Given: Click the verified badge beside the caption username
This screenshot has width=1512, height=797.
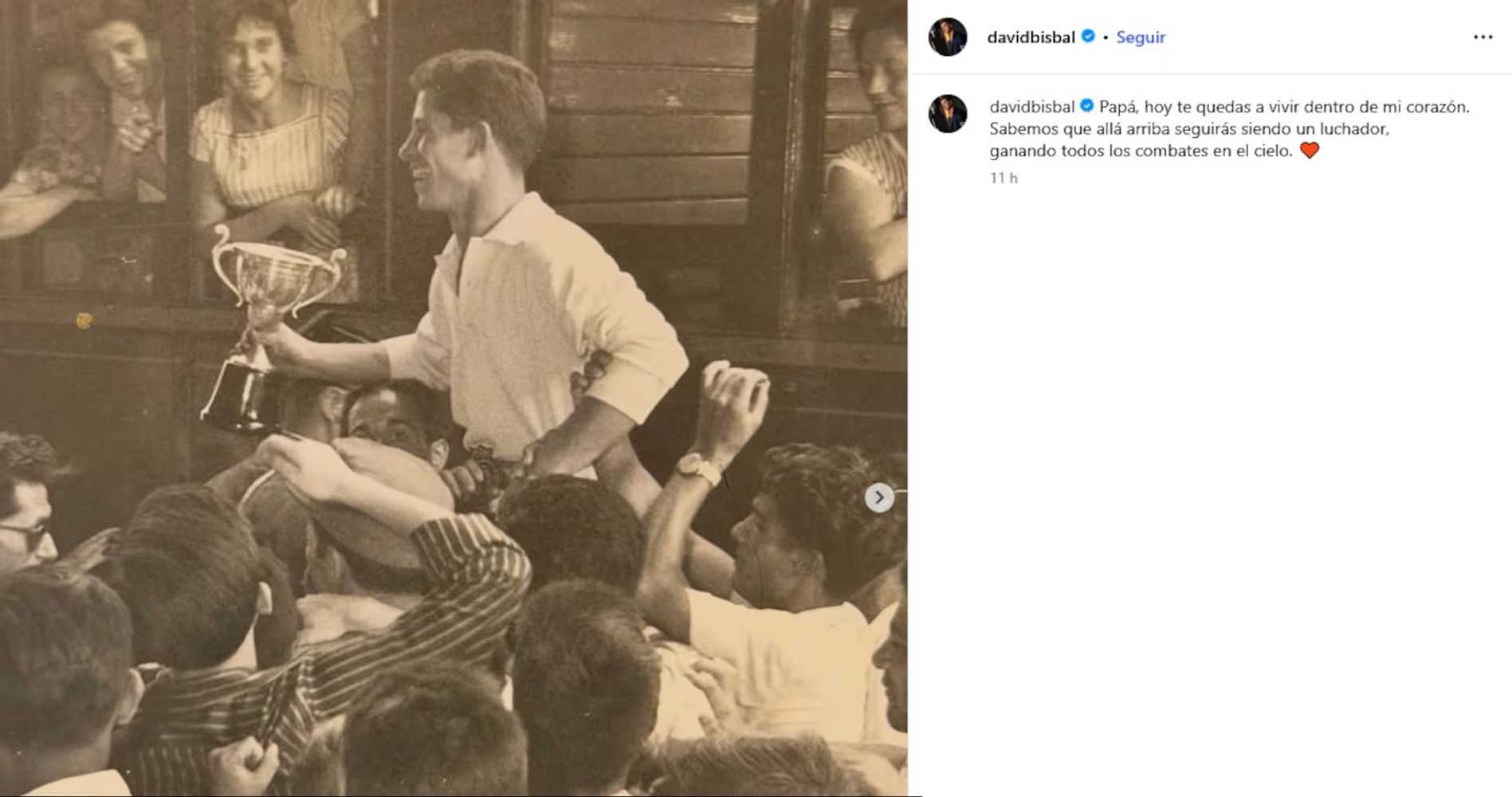Looking at the screenshot, I should pyautogui.click(x=1086, y=106).
